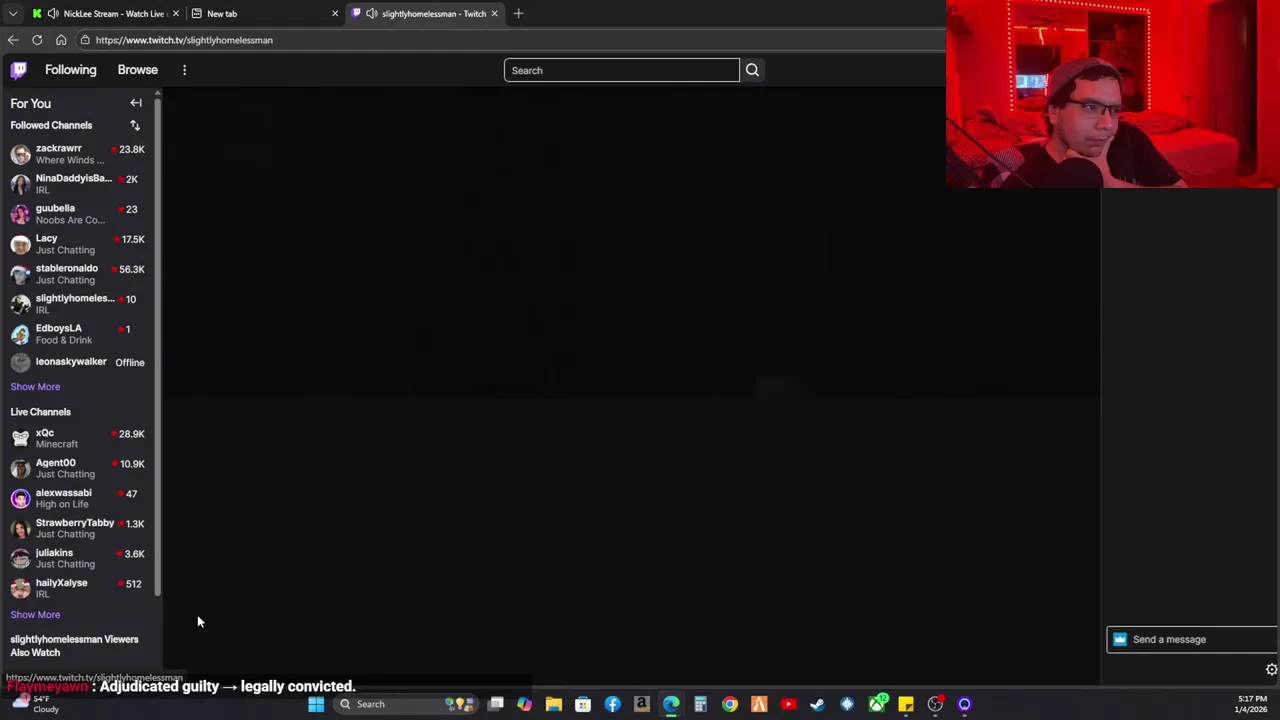Screen dimensions: 1280x720
Task: Click the browser back arrow
Action: [x=13, y=40]
